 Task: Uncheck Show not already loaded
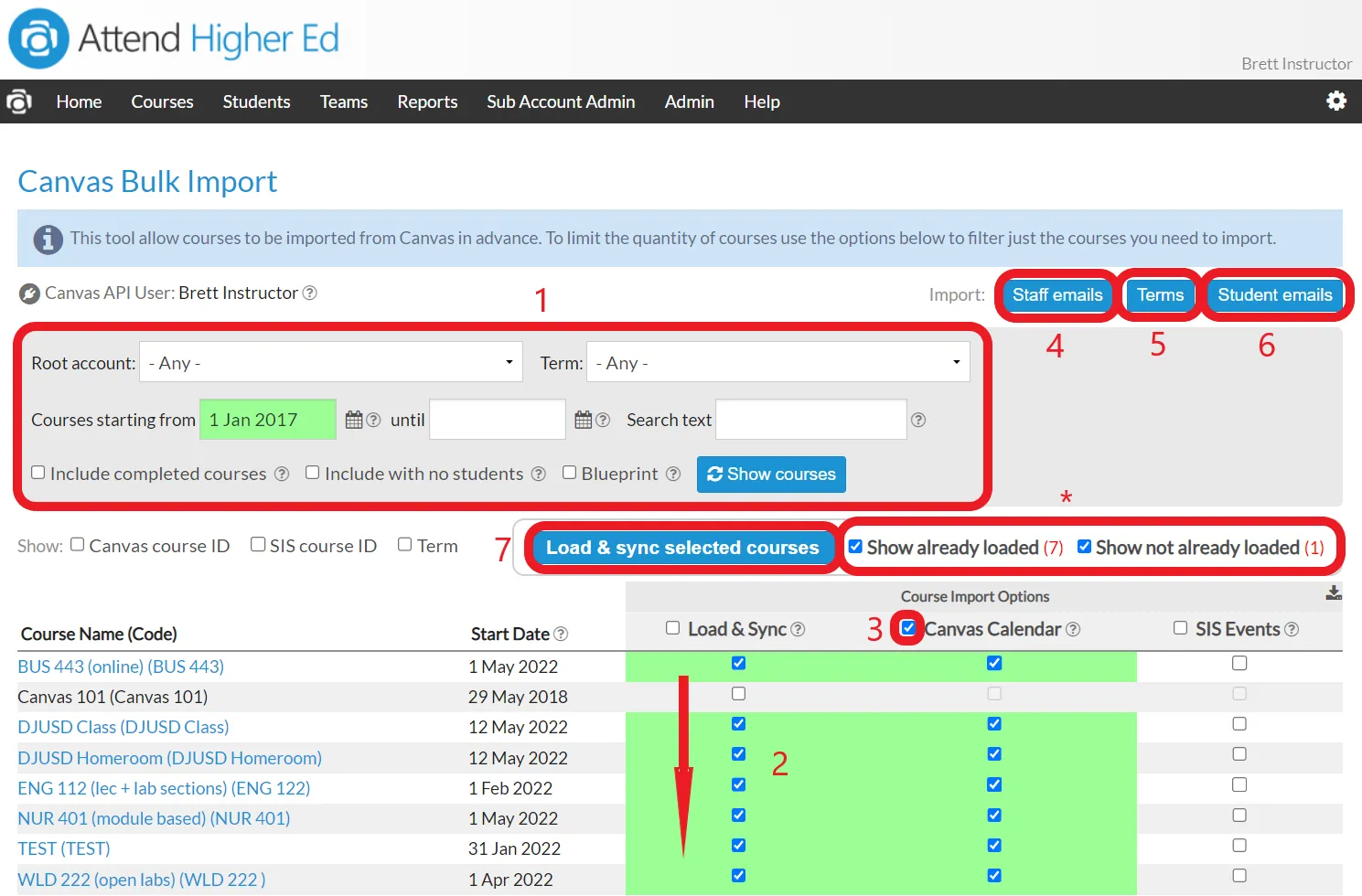pyautogui.click(x=1084, y=547)
